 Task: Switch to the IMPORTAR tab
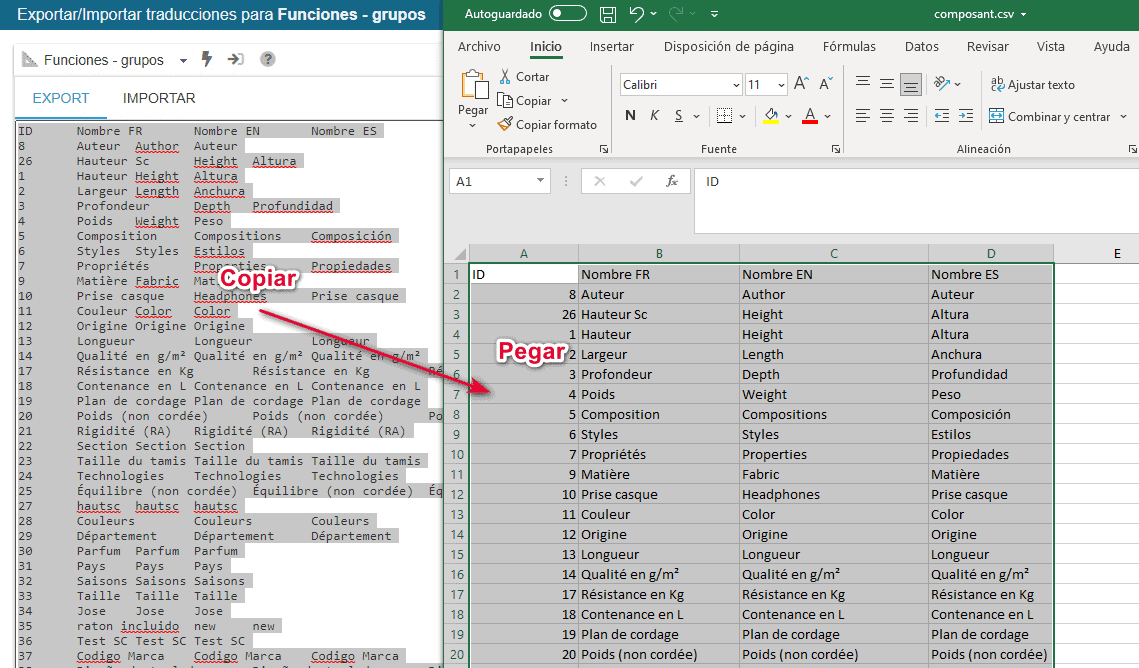point(159,98)
